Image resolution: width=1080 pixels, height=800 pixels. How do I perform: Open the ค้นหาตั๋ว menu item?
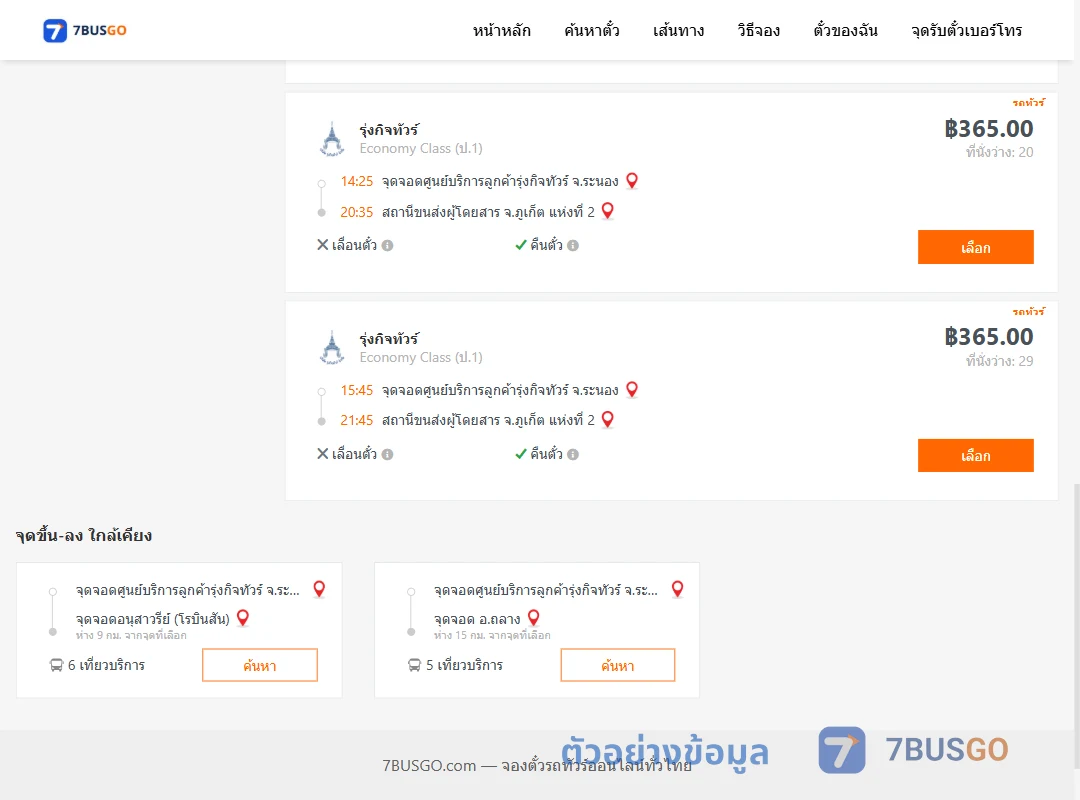tap(592, 31)
